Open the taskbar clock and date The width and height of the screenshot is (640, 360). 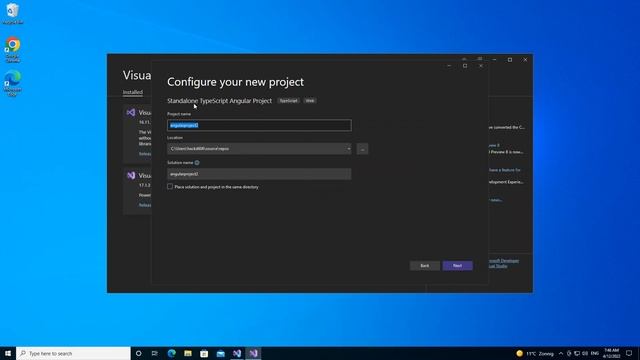[611, 353]
